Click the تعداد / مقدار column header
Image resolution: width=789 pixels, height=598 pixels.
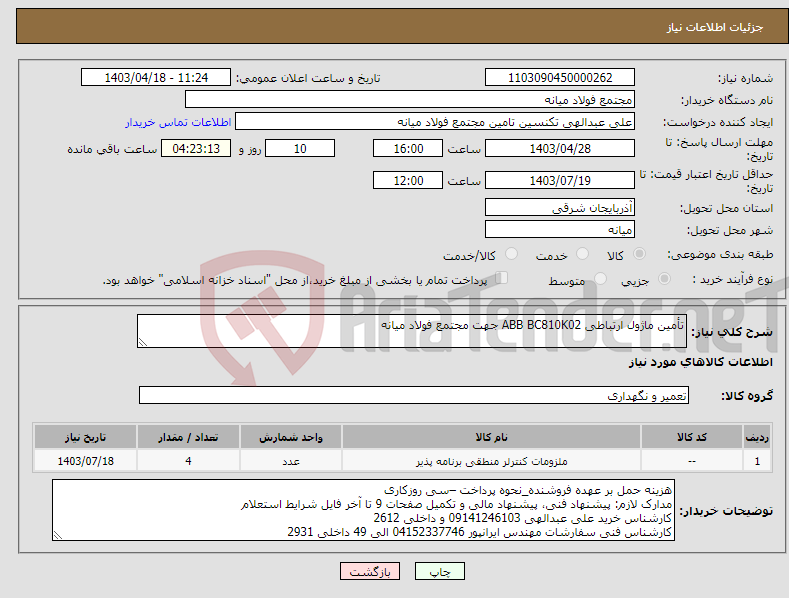click(188, 437)
